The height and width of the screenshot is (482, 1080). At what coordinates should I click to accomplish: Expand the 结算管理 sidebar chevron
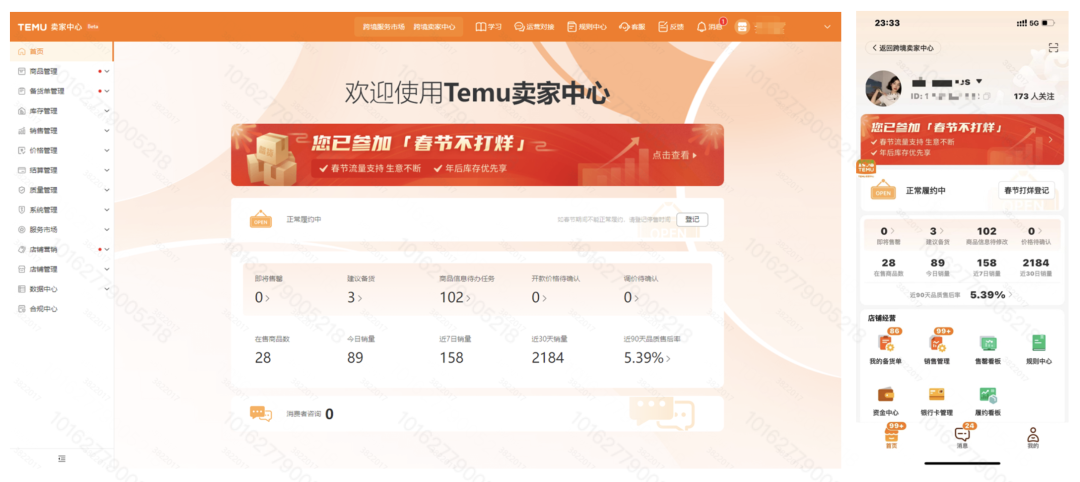[107, 170]
